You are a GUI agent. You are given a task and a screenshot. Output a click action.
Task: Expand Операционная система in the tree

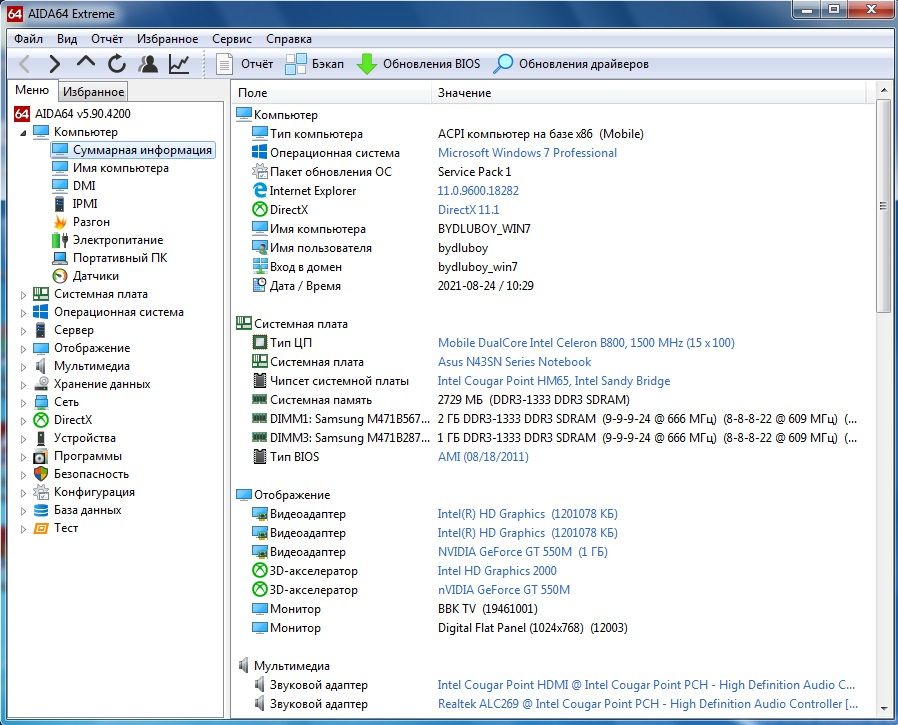(x=23, y=313)
